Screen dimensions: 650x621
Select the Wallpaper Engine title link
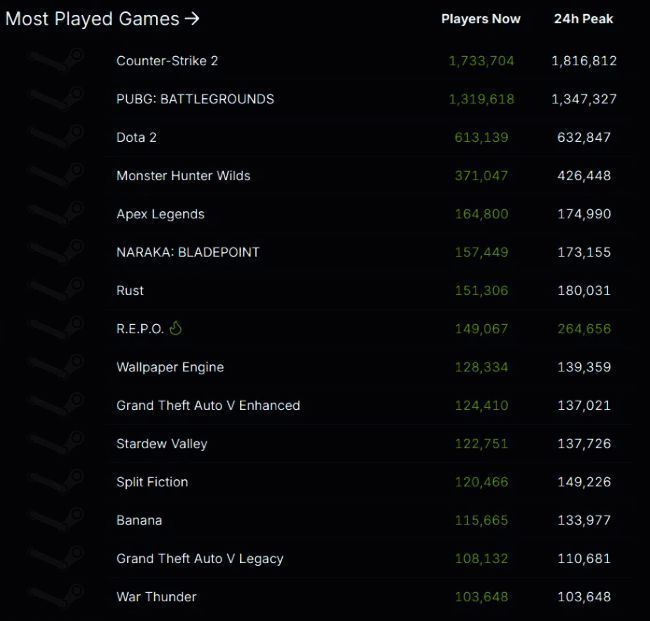[170, 367]
